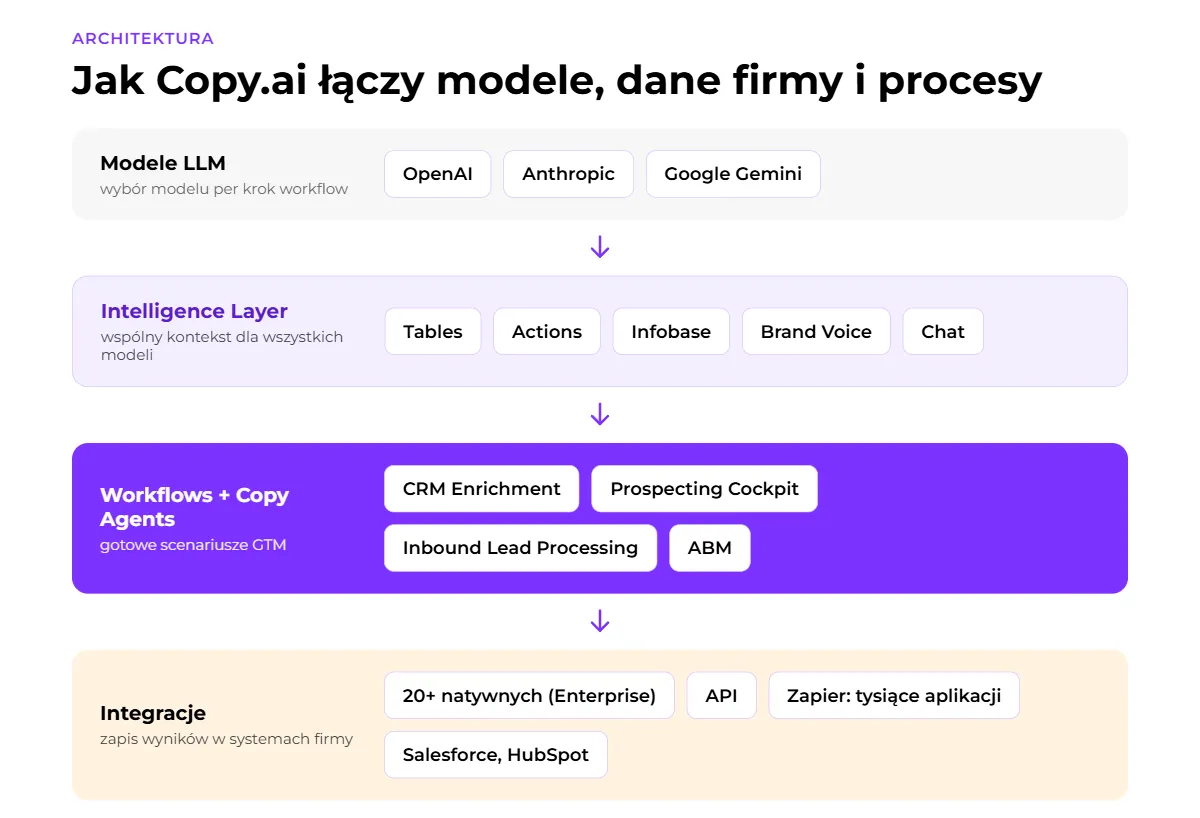Viewport: 1200px width, 818px height.
Task: Select the Salesforce, HubSpot chip
Action: coord(496,755)
